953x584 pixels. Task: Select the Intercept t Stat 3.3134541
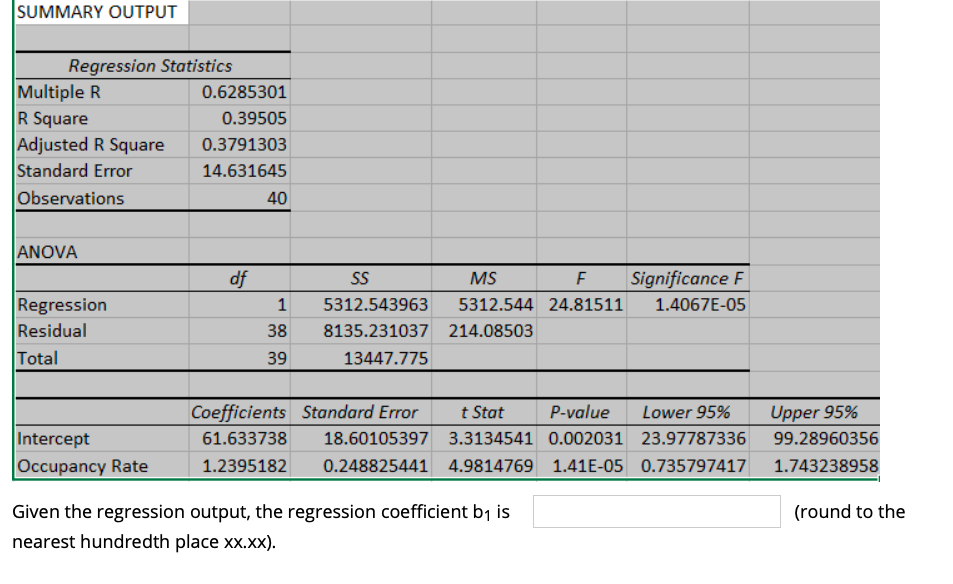(x=484, y=438)
